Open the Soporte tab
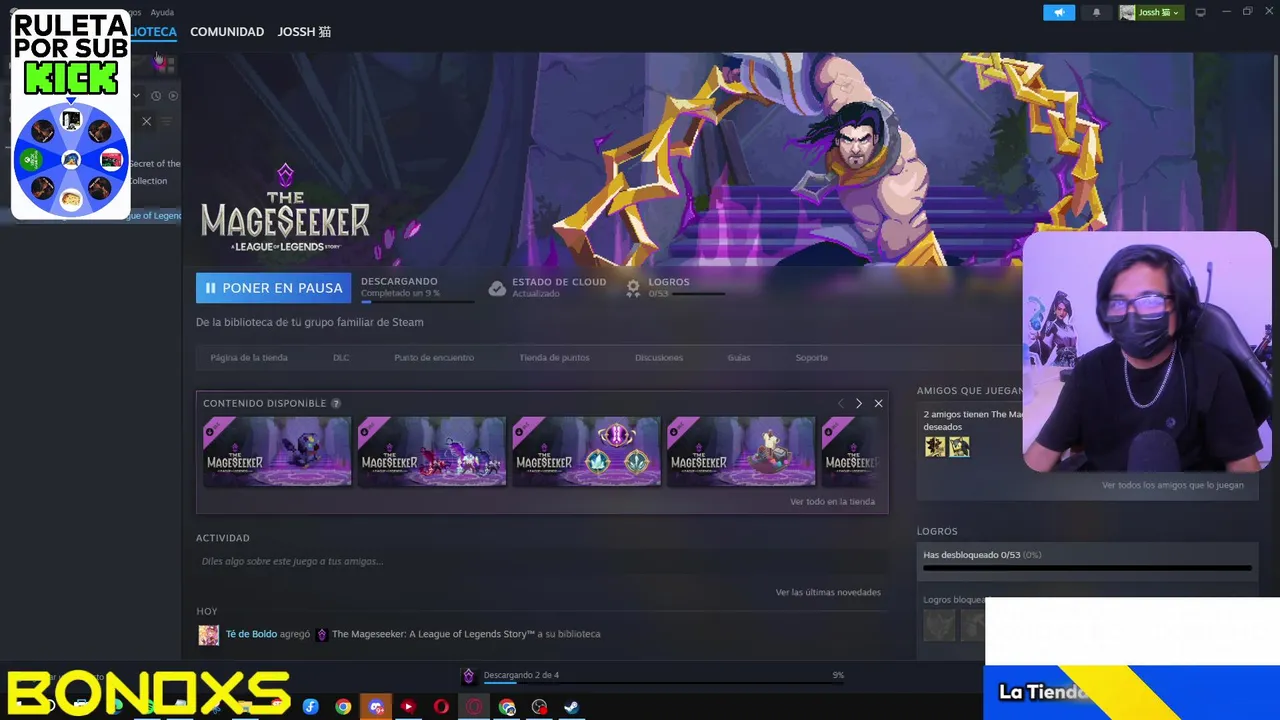Viewport: 1280px width, 720px height. [x=812, y=357]
